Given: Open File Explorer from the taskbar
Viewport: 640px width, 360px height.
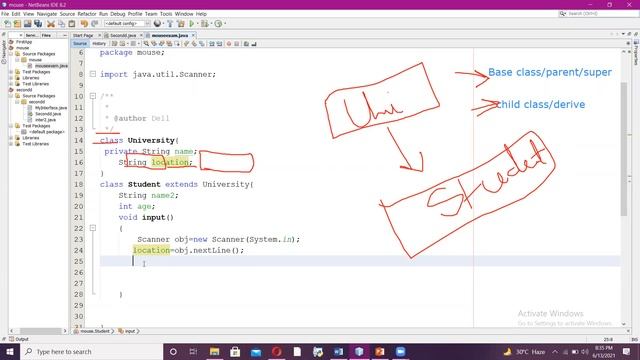Looking at the screenshot, I should click(214, 351).
